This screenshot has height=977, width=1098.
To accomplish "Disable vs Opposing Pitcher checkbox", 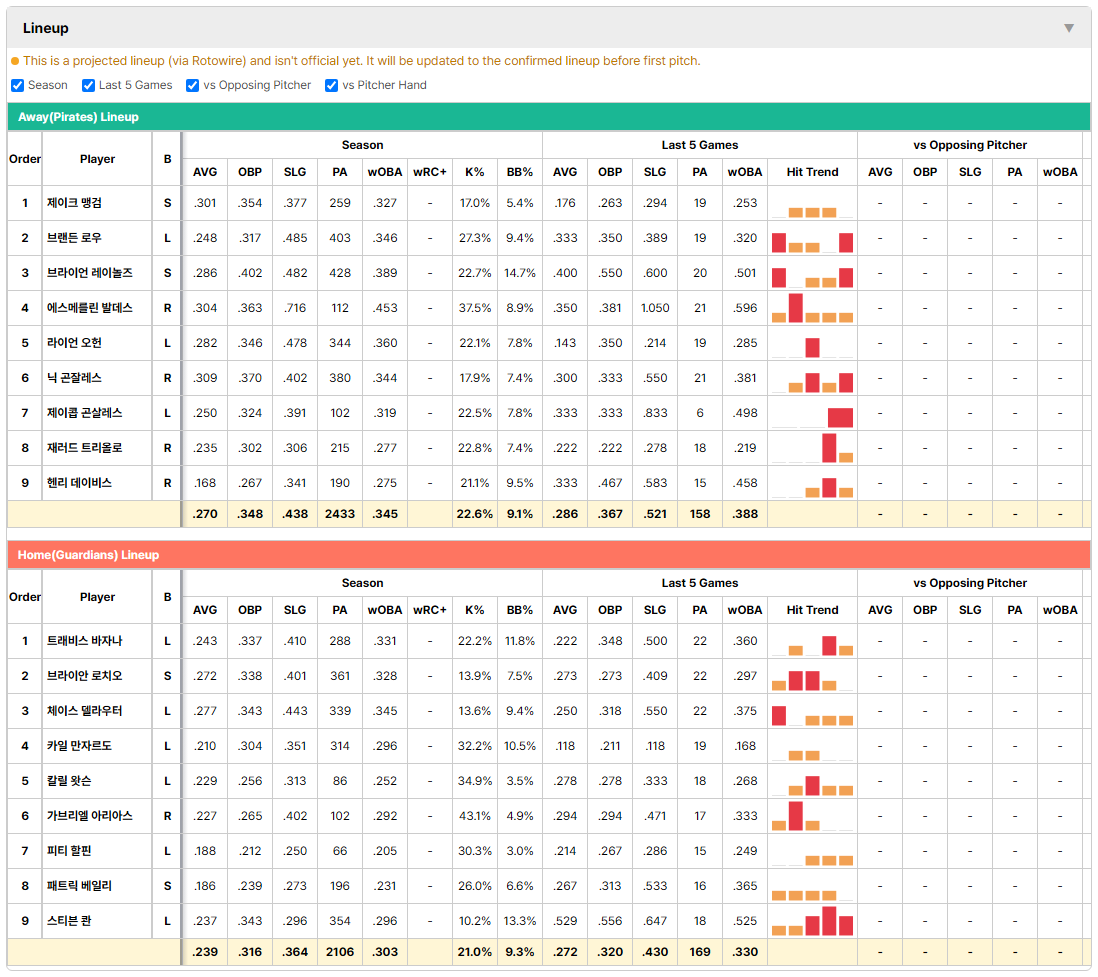I will pos(193,85).
